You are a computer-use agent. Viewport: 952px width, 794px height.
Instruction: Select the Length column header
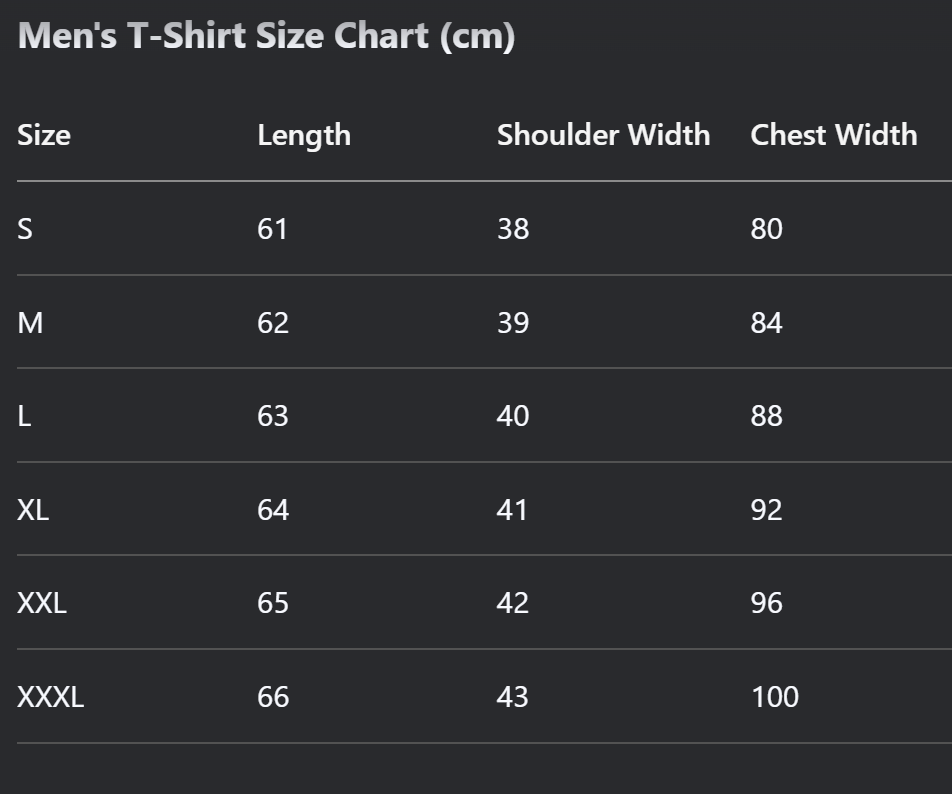click(304, 136)
